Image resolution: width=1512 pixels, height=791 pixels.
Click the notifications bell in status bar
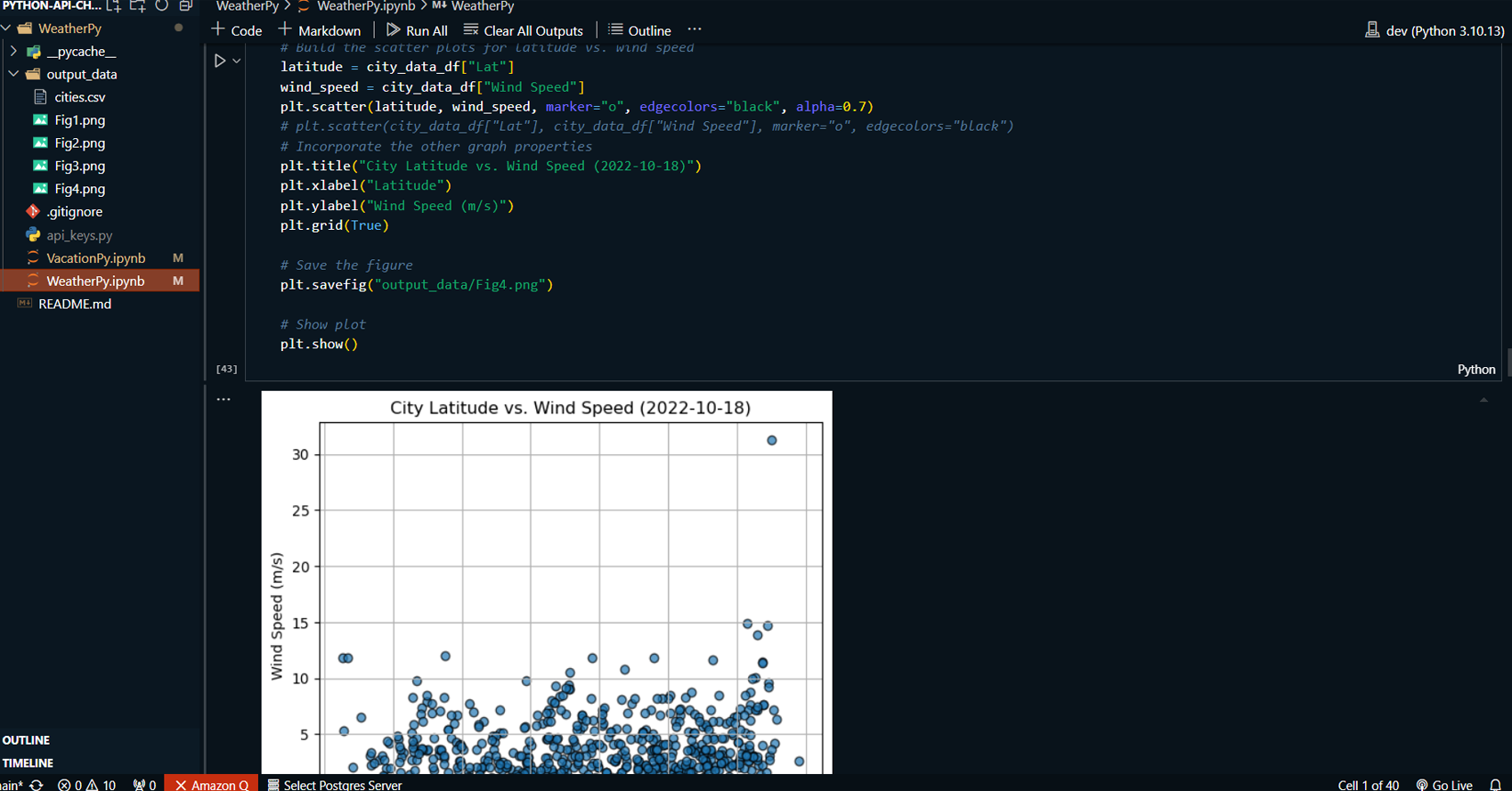click(1495, 785)
